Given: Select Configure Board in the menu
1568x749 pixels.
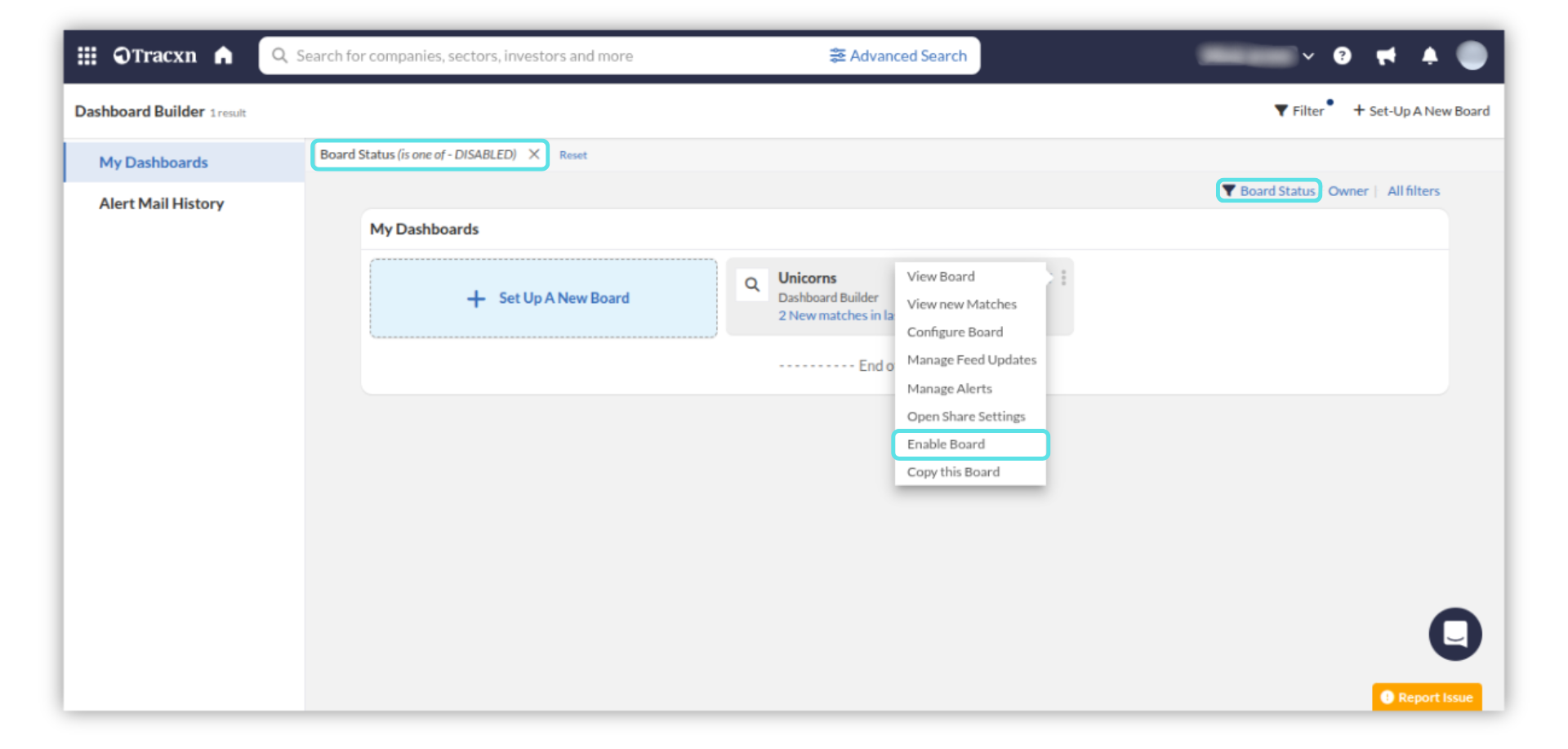Looking at the screenshot, I should [x=955, y=332].
